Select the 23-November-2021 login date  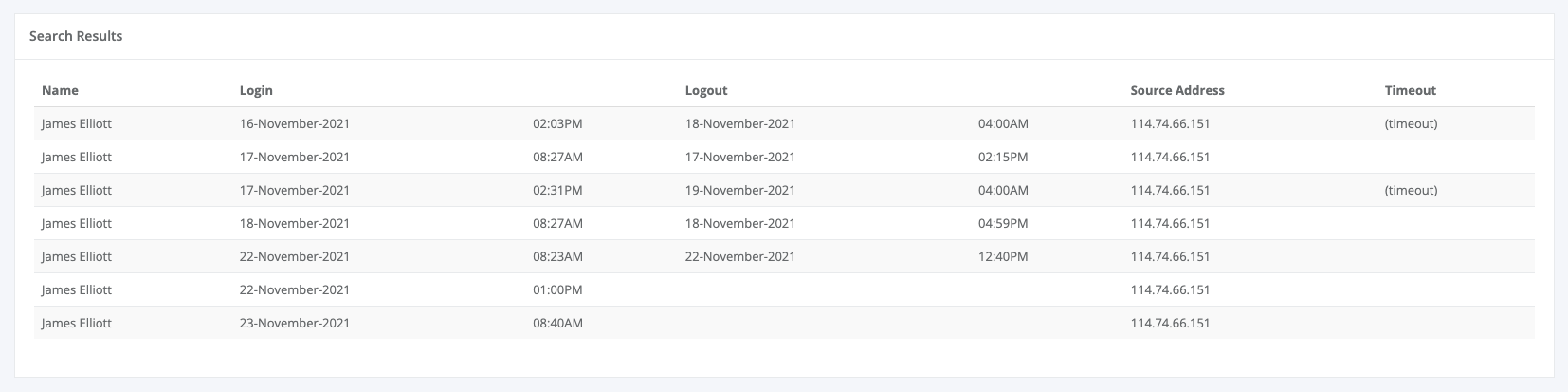tap(295, 323)
